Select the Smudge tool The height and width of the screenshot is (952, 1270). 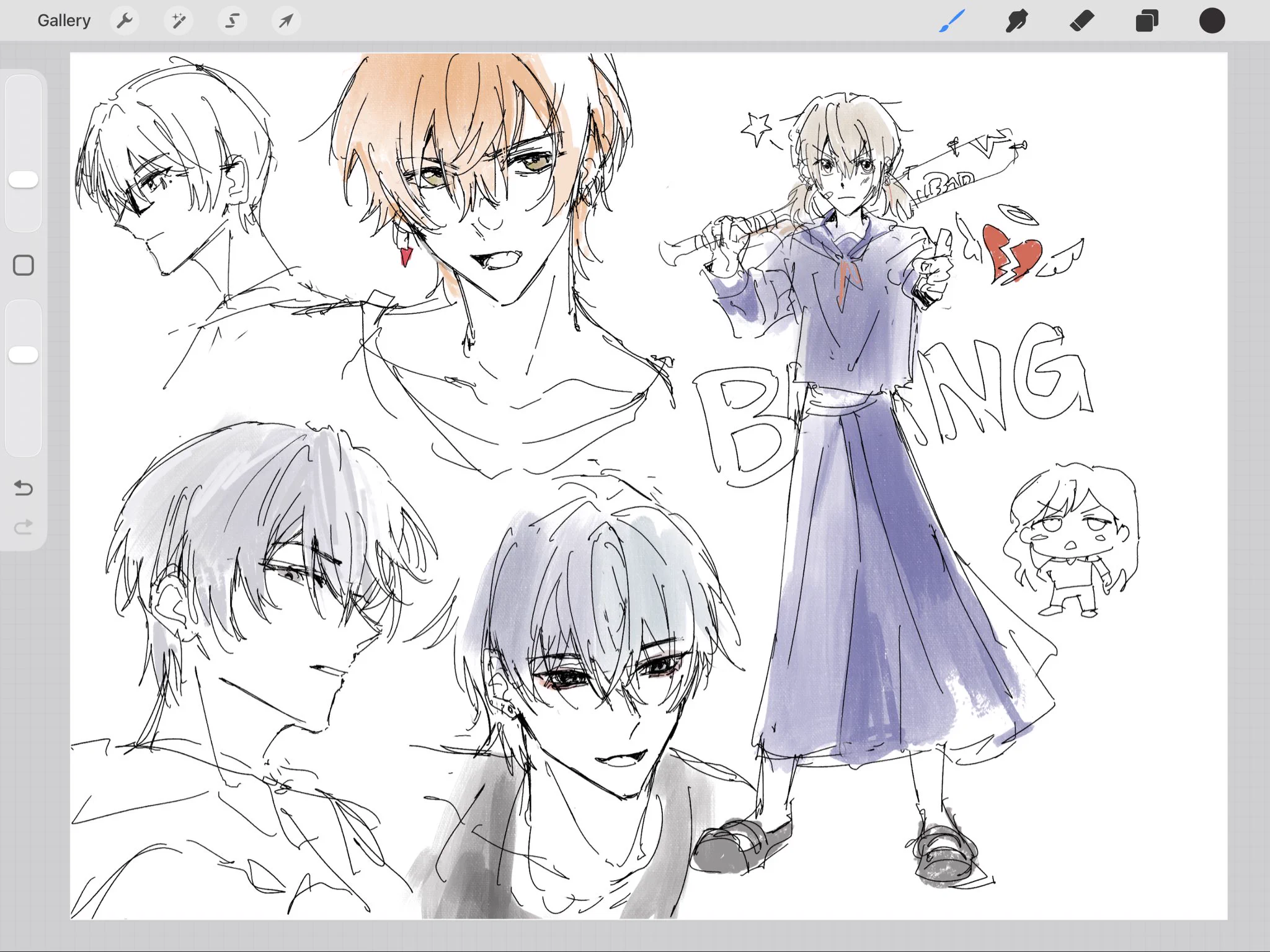pyautogui.click(x=1017, y=20)
